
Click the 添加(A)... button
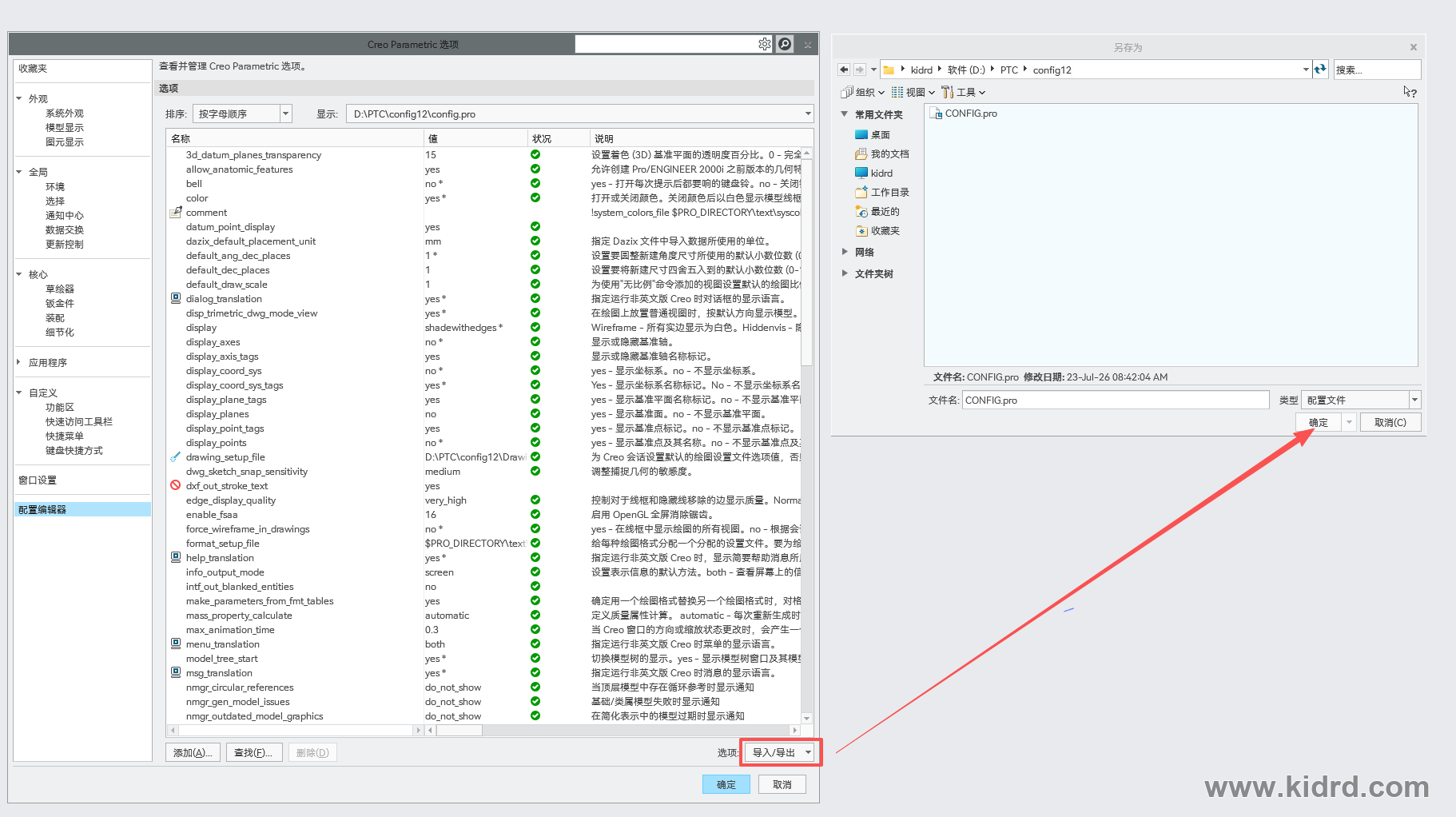[x=193, y=752]
